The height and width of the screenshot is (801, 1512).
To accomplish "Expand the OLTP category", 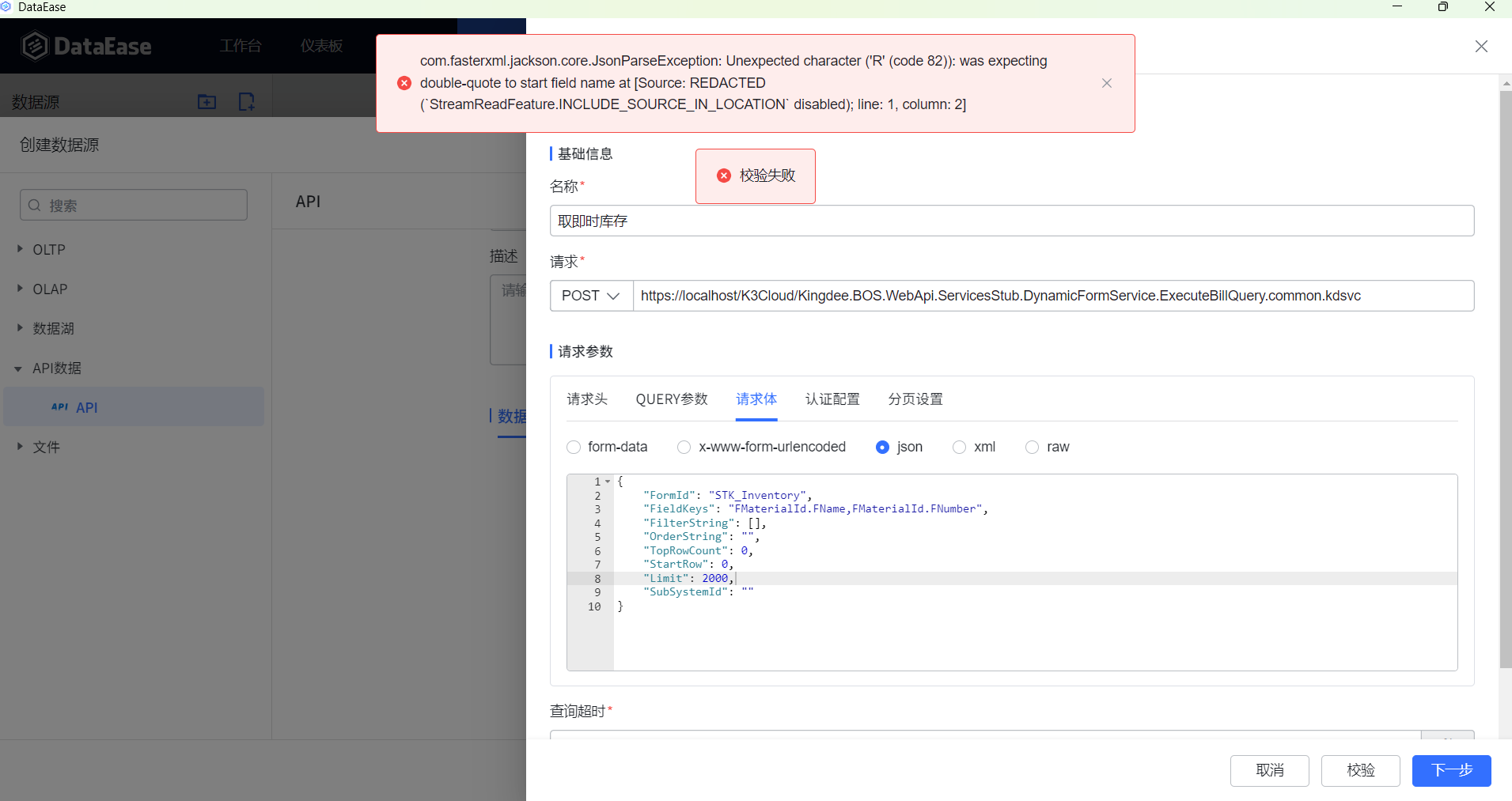I will 20,249.
